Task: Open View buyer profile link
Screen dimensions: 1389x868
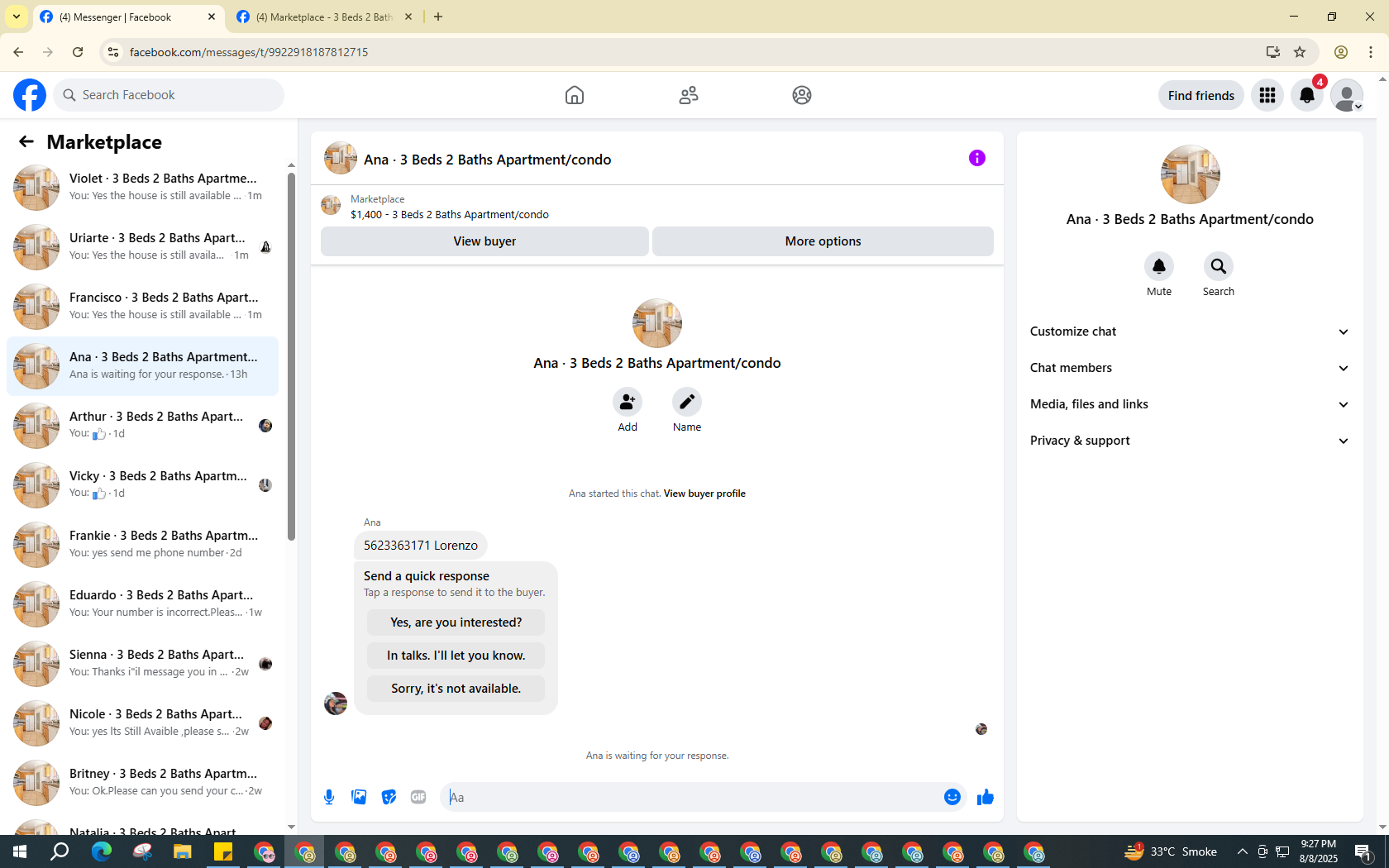Action: [x=704, y=494]
